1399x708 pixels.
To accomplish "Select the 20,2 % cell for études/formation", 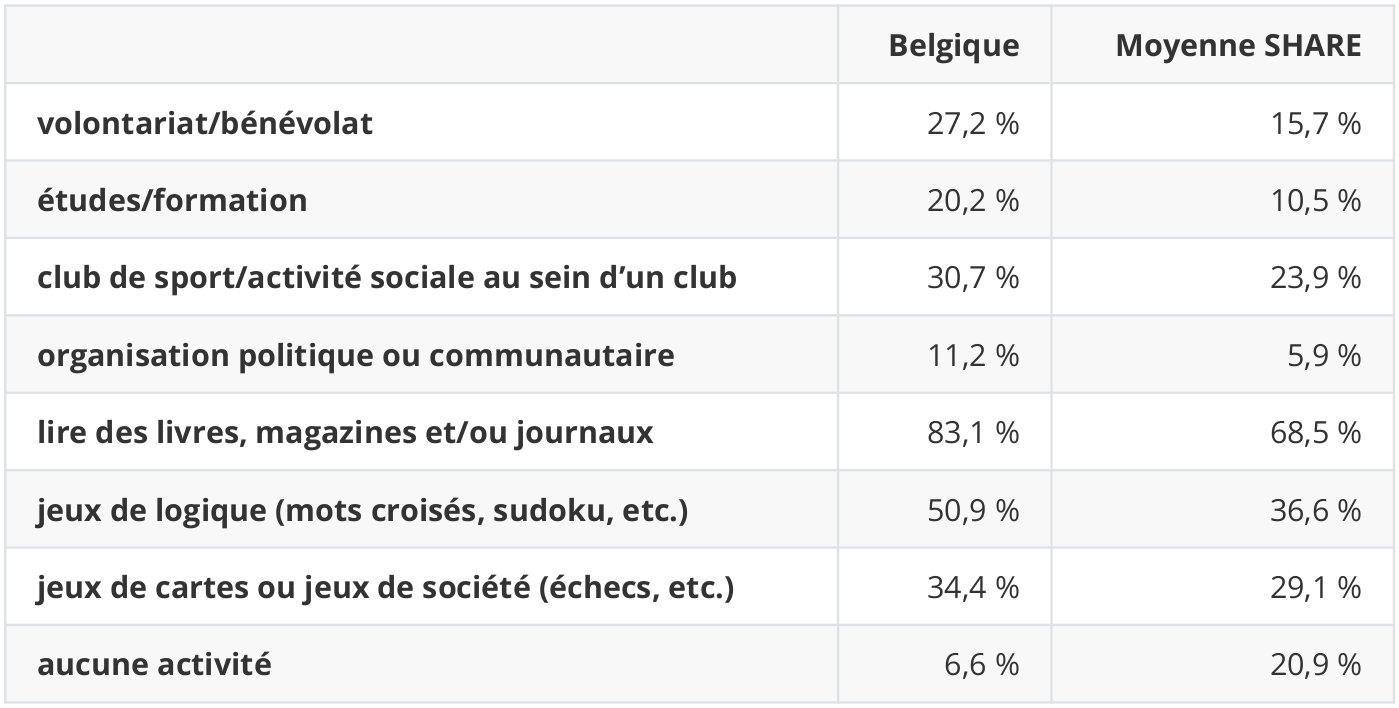I will 973,200.
